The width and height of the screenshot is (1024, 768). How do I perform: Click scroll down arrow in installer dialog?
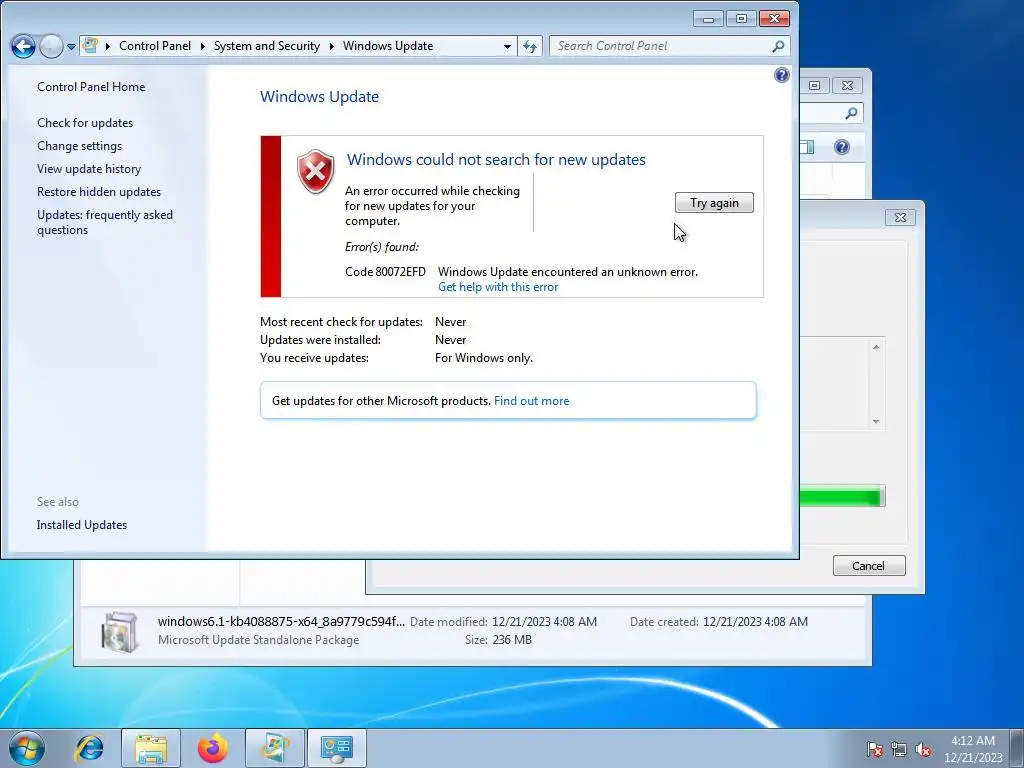876,421
